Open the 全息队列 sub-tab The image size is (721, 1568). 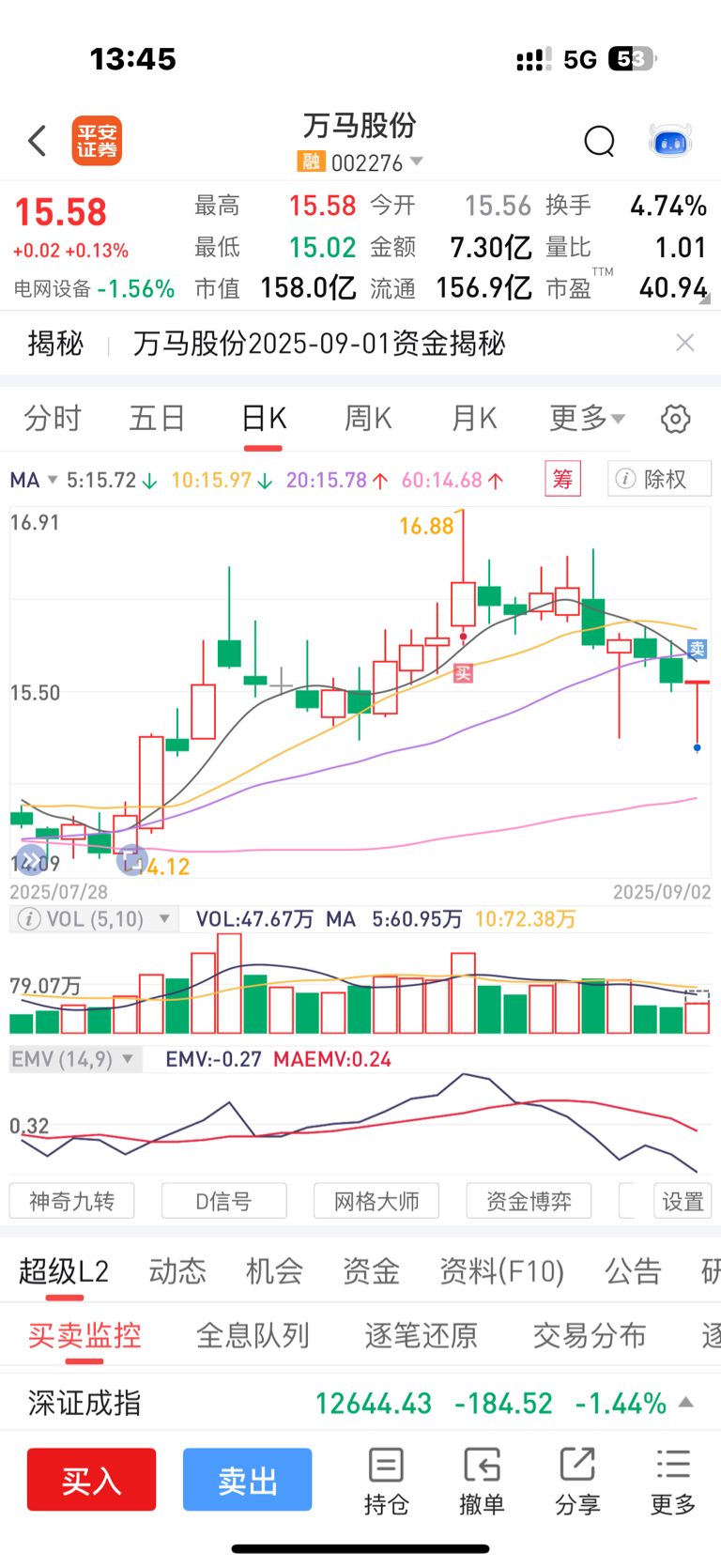tap(253, 1335)
